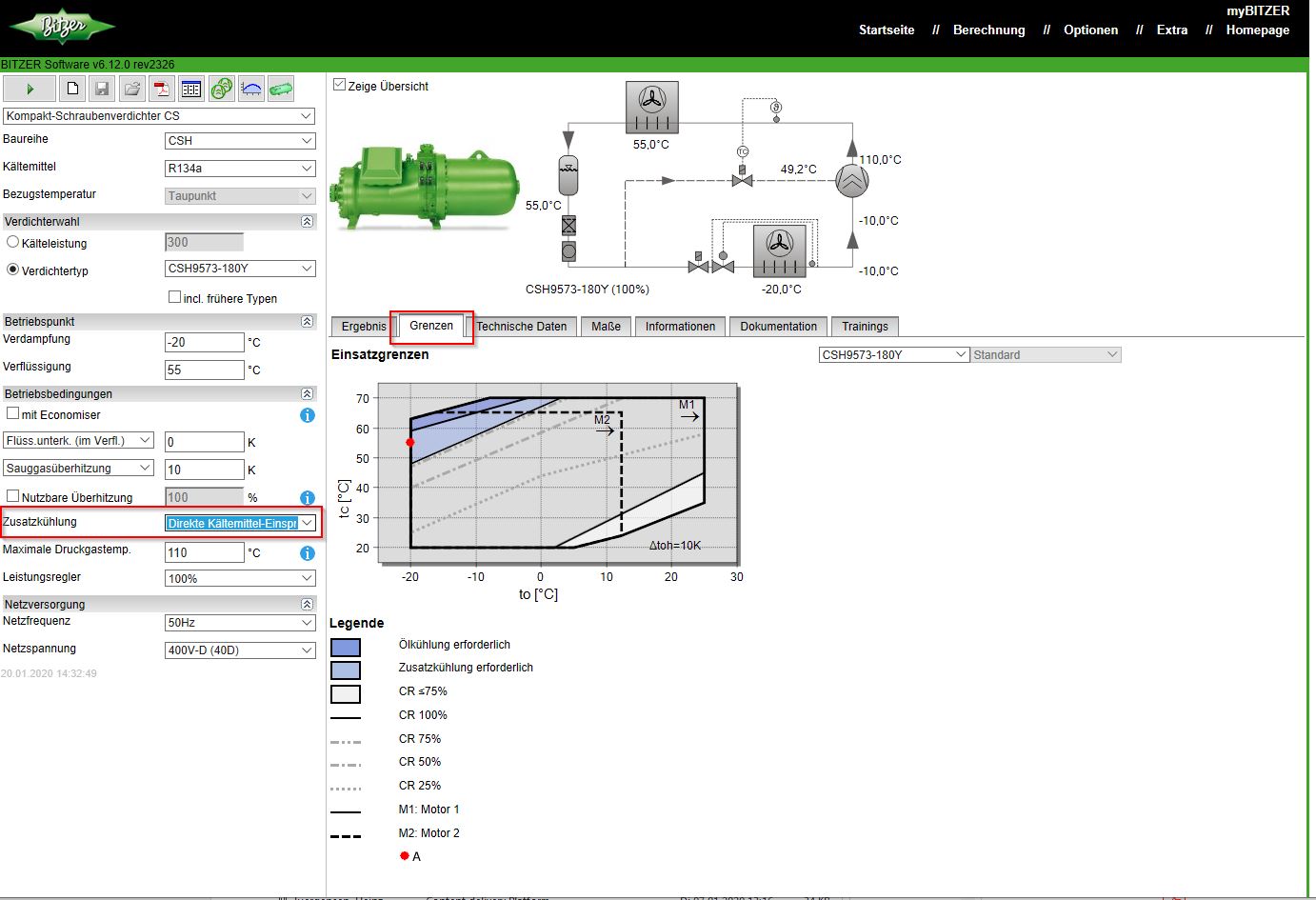Screen dimensions: 1316x900
Task: Open the Netzfrequenz 50Hz dropdown
Action: (240, 623)
